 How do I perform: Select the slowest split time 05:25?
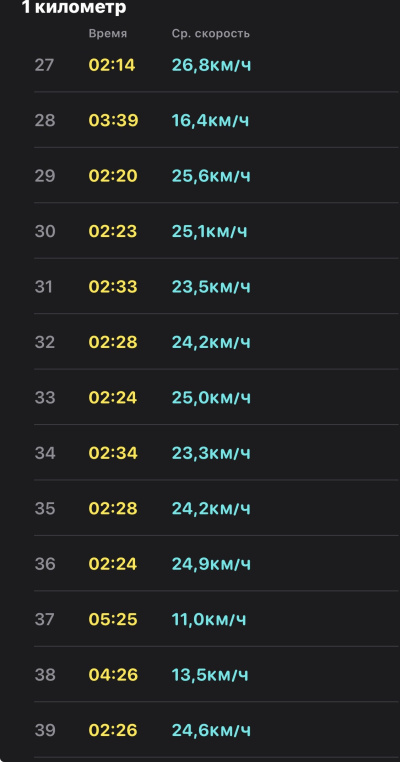point(113,619)
